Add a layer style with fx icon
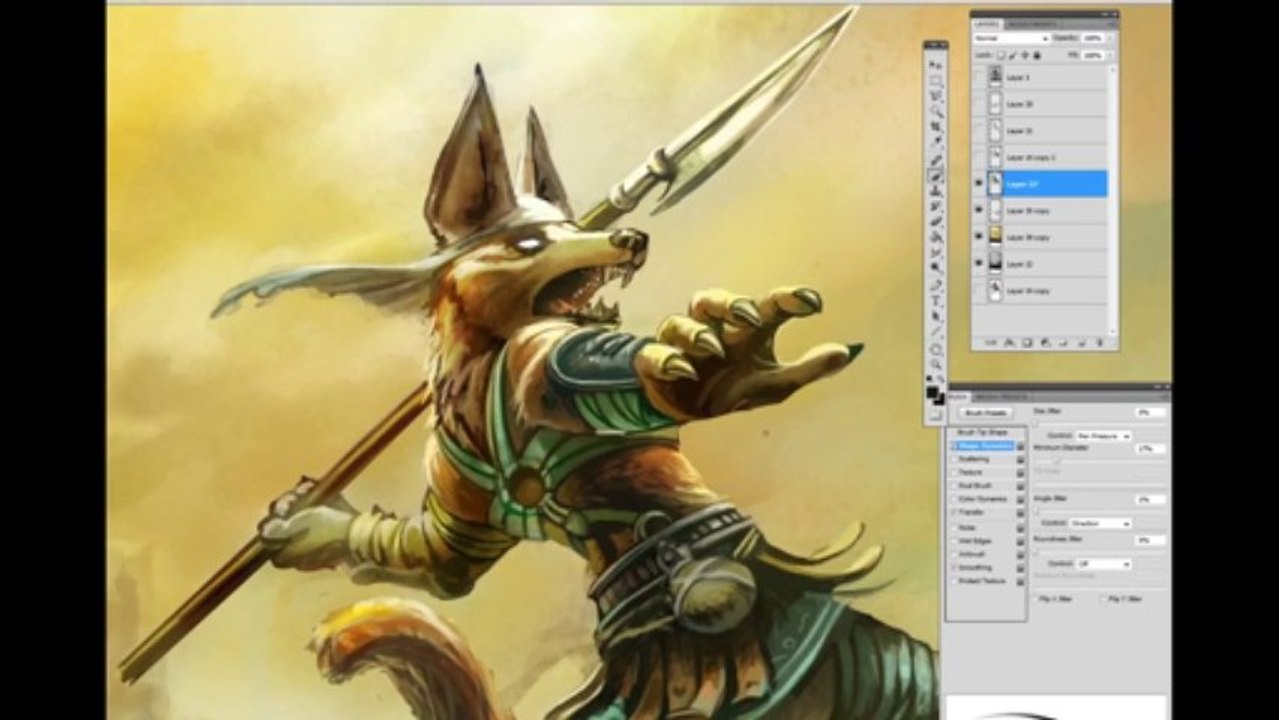This screenshot has width=1279, height=720. click(x=1009, y=342)
